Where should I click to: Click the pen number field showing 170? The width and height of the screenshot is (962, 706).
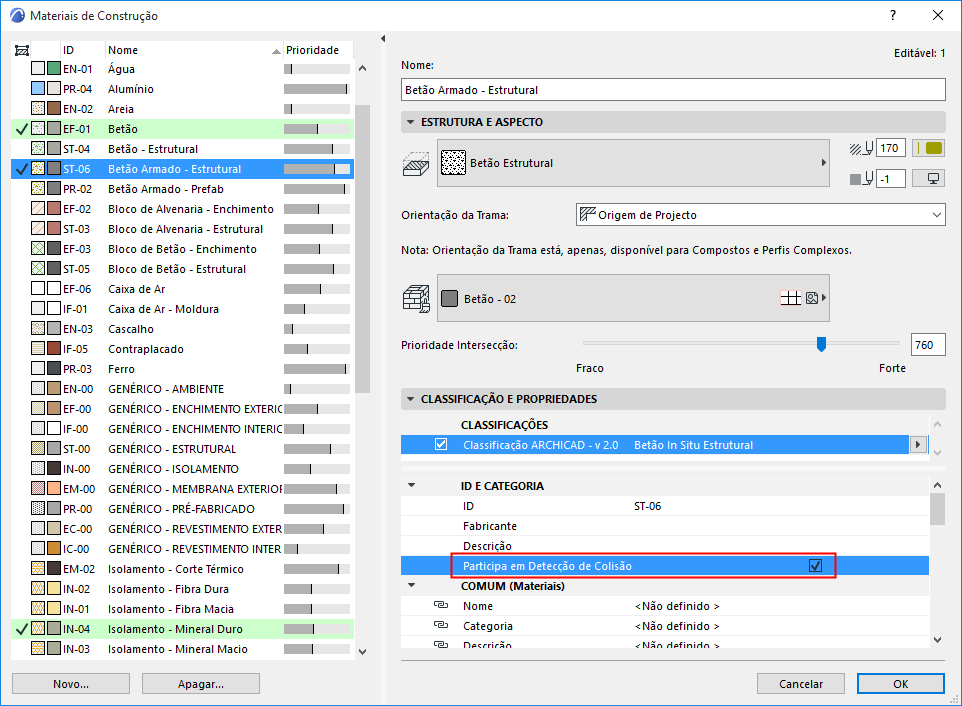click(891, 148)
